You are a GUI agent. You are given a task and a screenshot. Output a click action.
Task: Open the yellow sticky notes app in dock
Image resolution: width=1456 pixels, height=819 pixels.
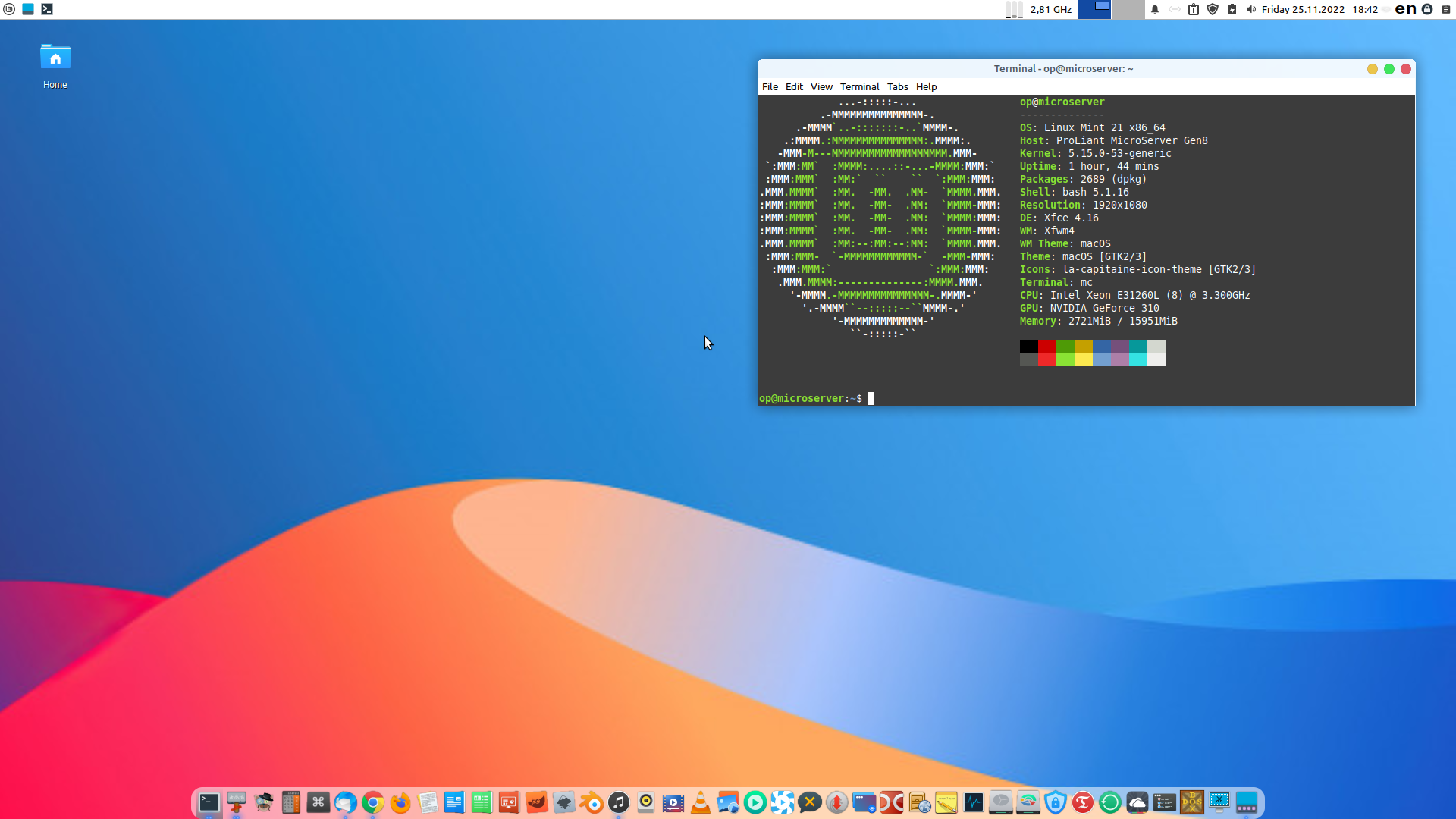(x=946, y=802)
